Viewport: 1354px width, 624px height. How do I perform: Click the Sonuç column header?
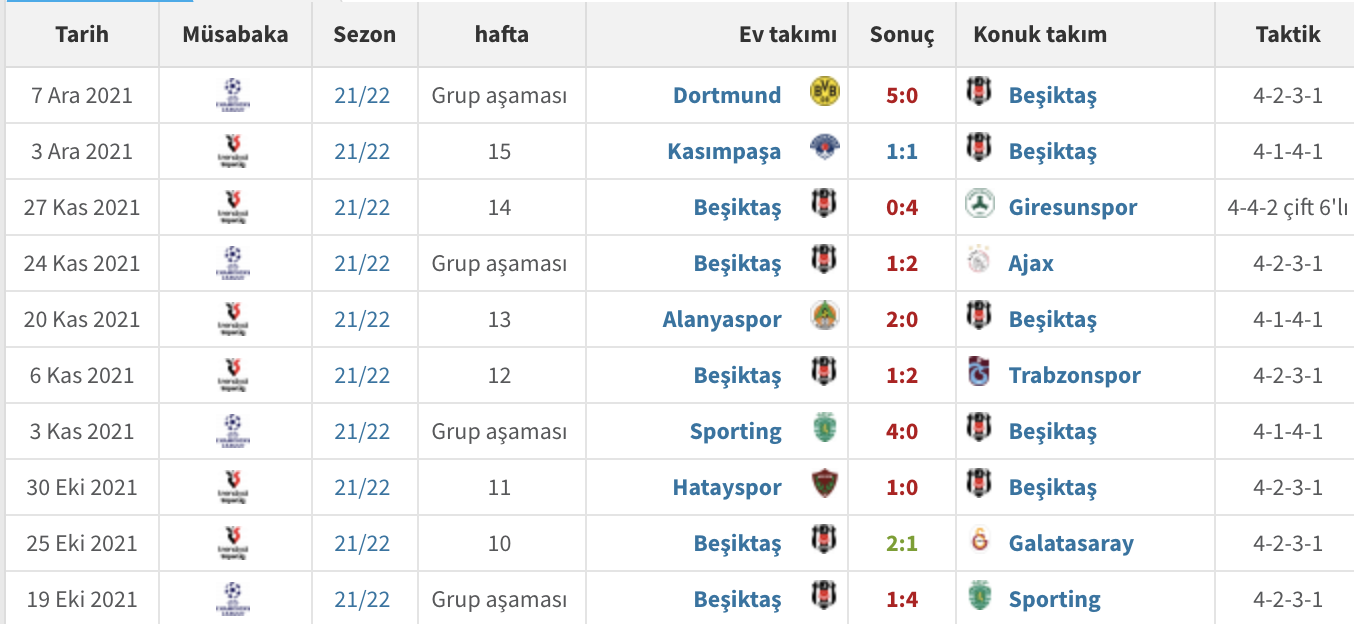point(902,35)
